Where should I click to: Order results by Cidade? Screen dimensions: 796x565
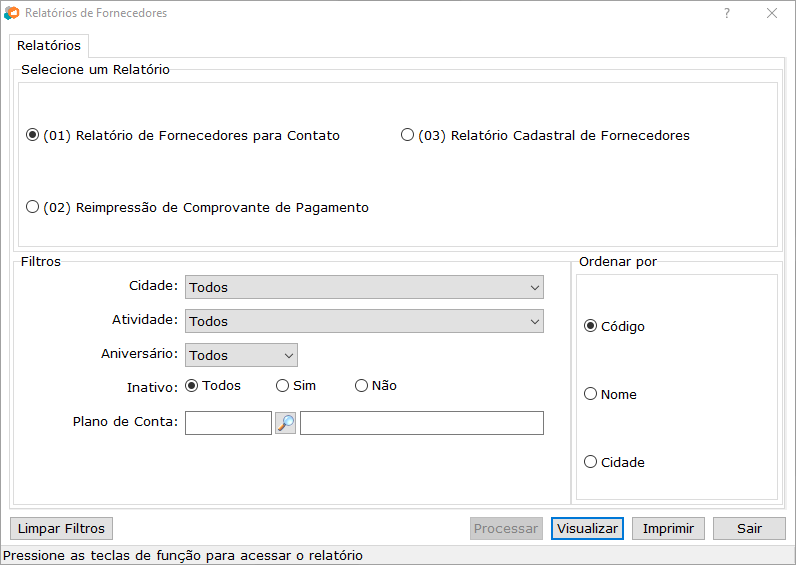pyautogui.click(x=591, y=462)
